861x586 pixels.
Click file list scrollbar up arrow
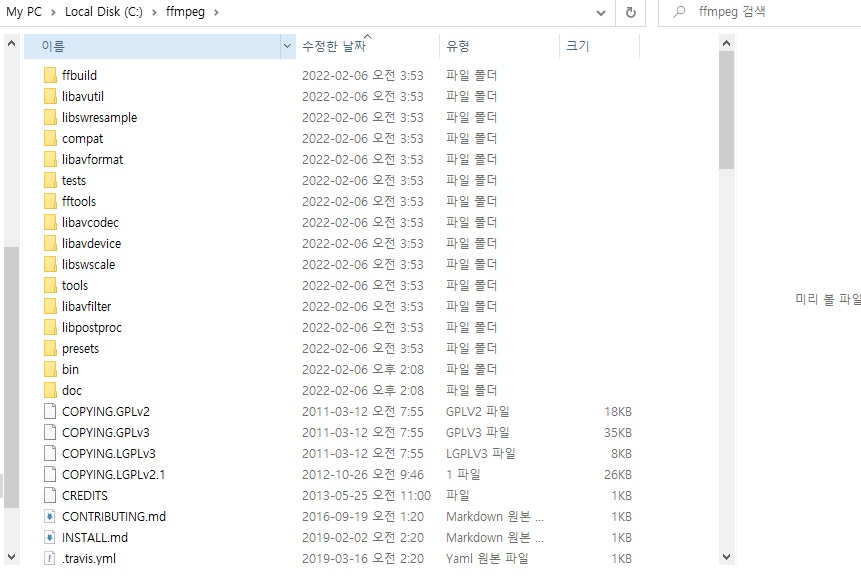tap(726, 43)
